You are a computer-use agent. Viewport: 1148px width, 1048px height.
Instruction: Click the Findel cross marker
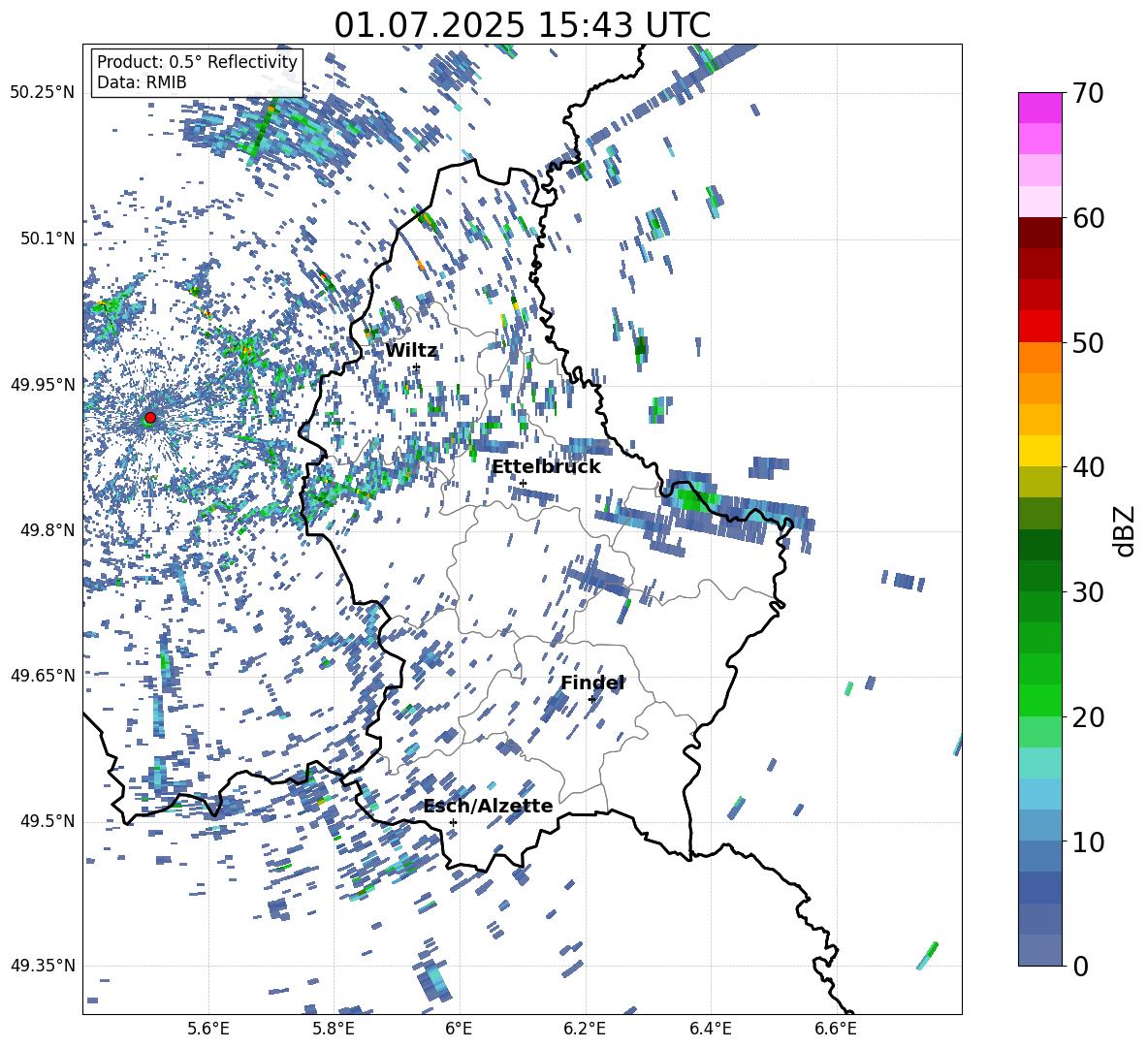coord(591,700)
